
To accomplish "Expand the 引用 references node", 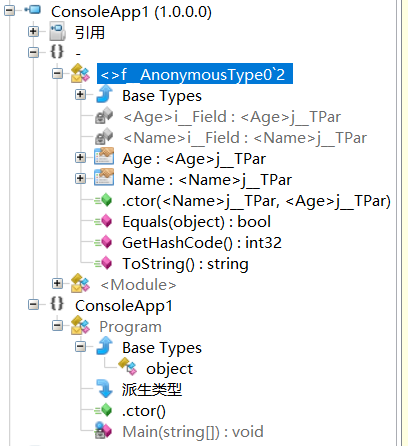I will (x=33, y=31).
